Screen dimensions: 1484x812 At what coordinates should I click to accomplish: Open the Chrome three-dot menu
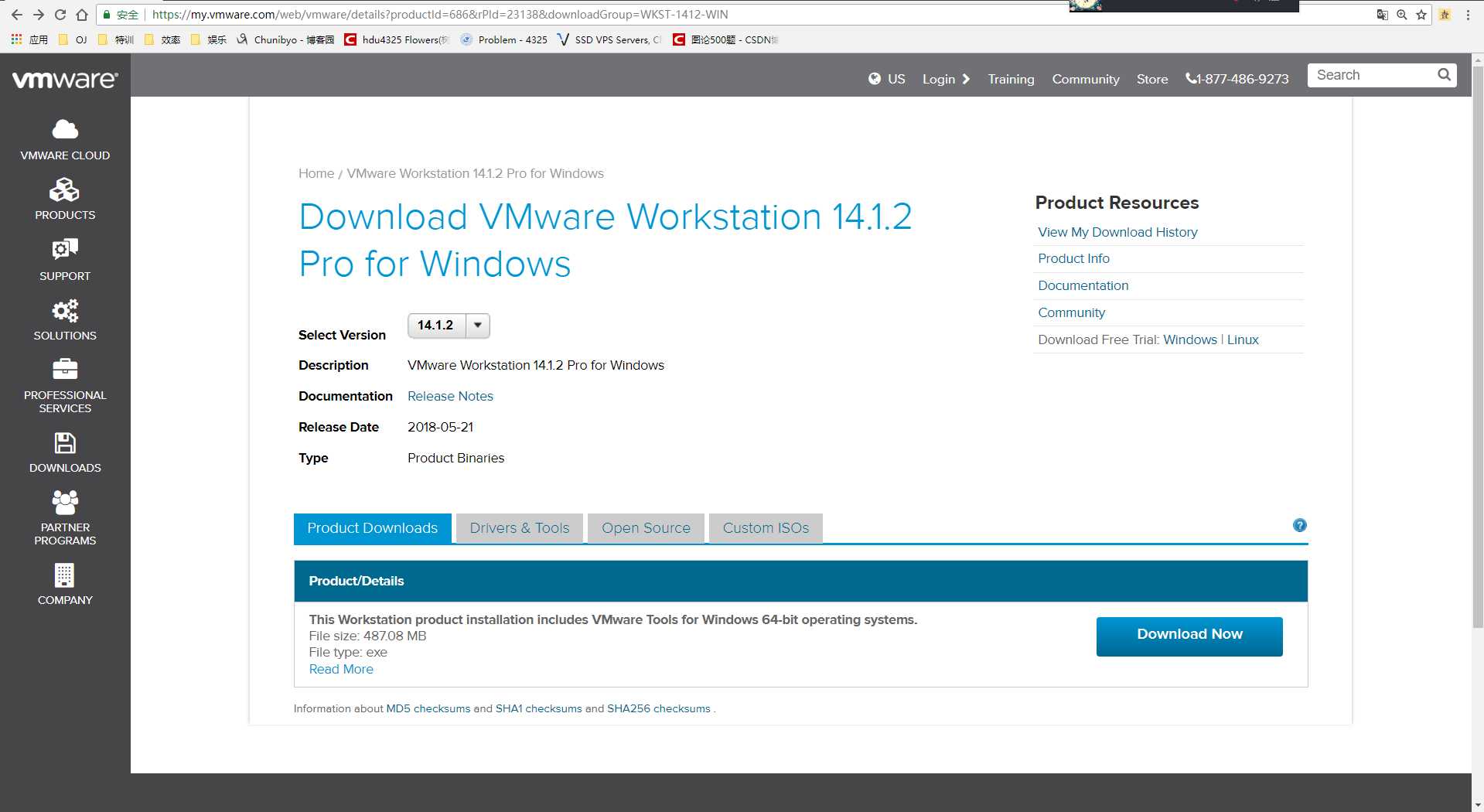pos(1468,15)
